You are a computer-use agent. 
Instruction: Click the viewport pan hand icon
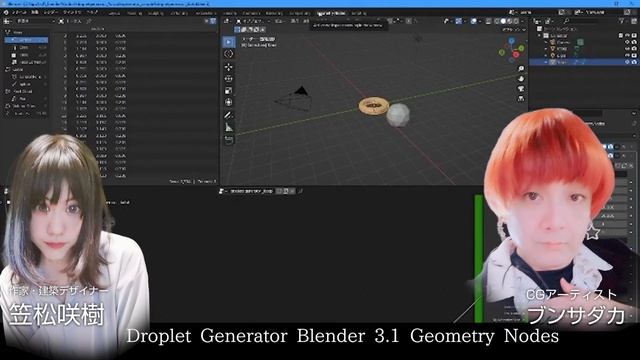521,78
